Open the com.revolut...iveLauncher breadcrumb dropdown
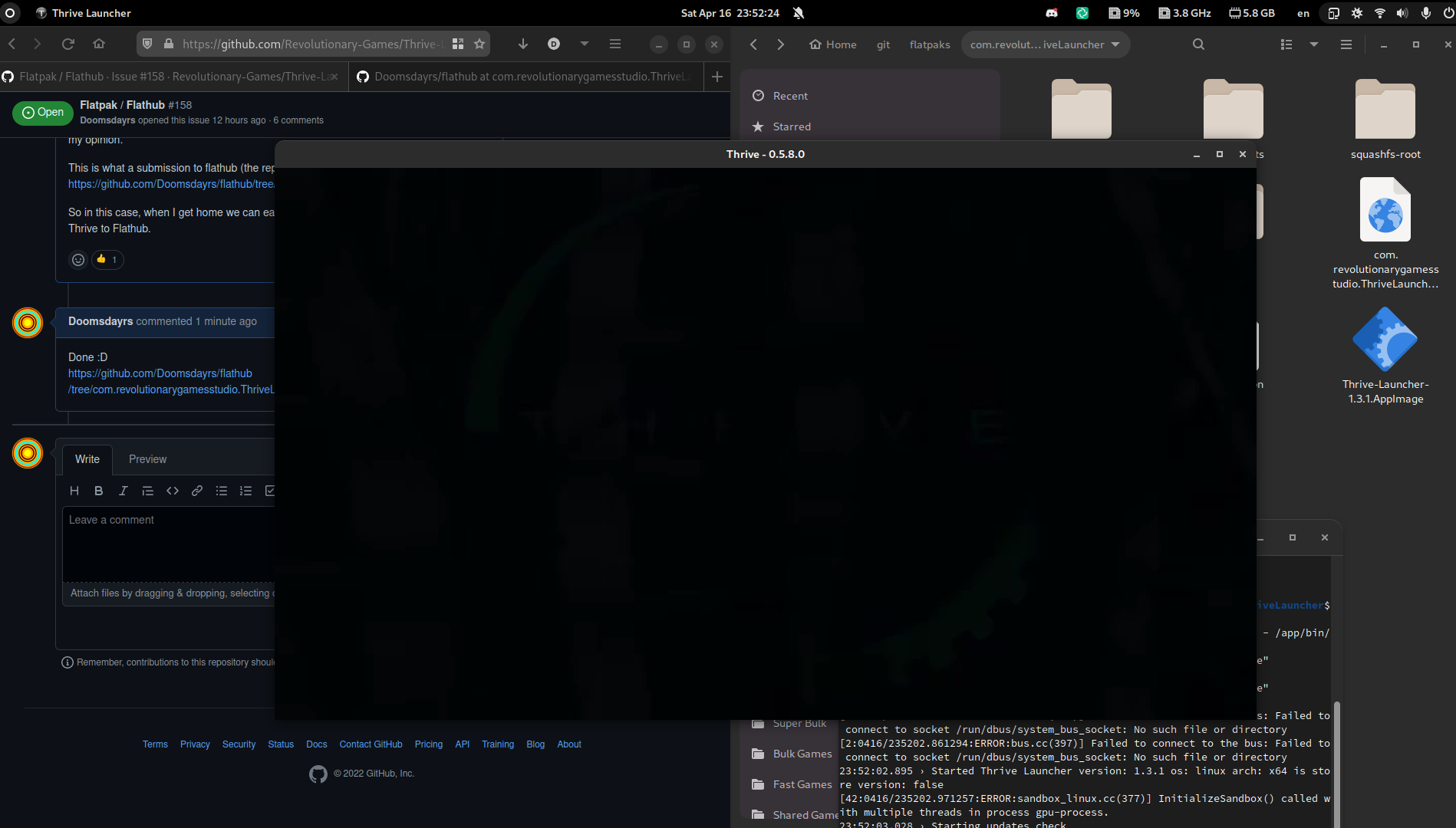1456x828 pixels. (x=1045, y=44)
